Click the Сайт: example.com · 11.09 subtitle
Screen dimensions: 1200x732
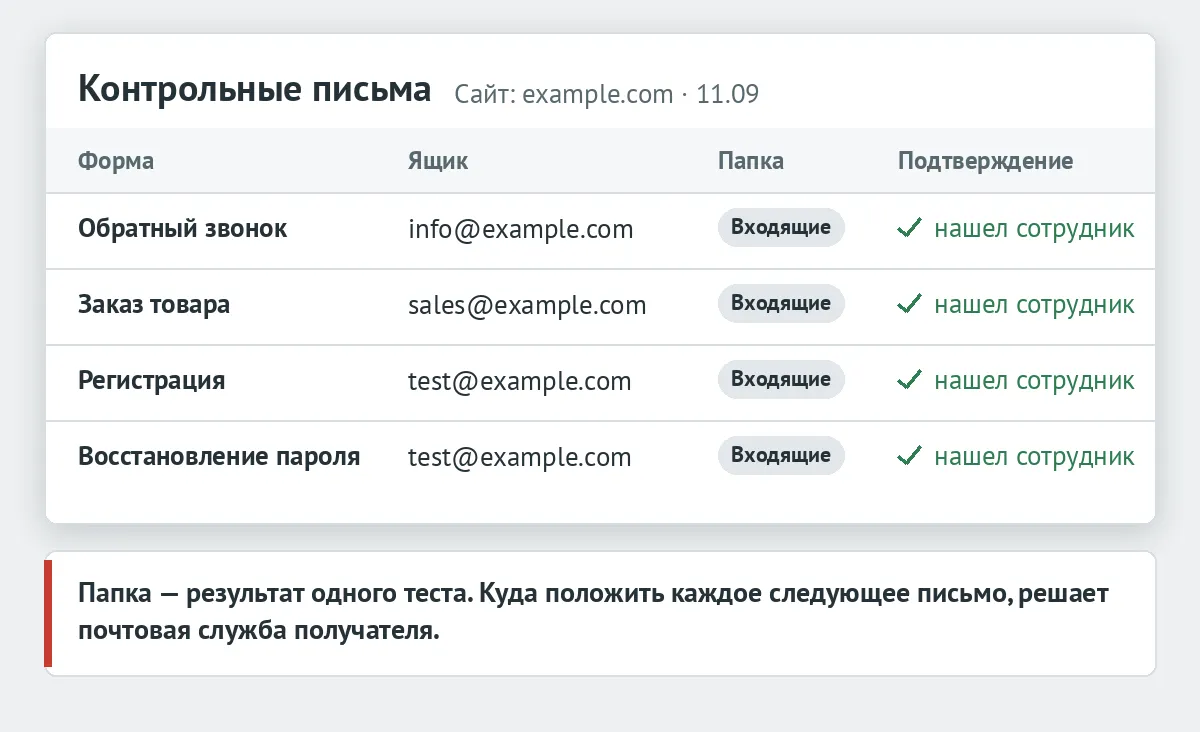(x=607, y=95)
